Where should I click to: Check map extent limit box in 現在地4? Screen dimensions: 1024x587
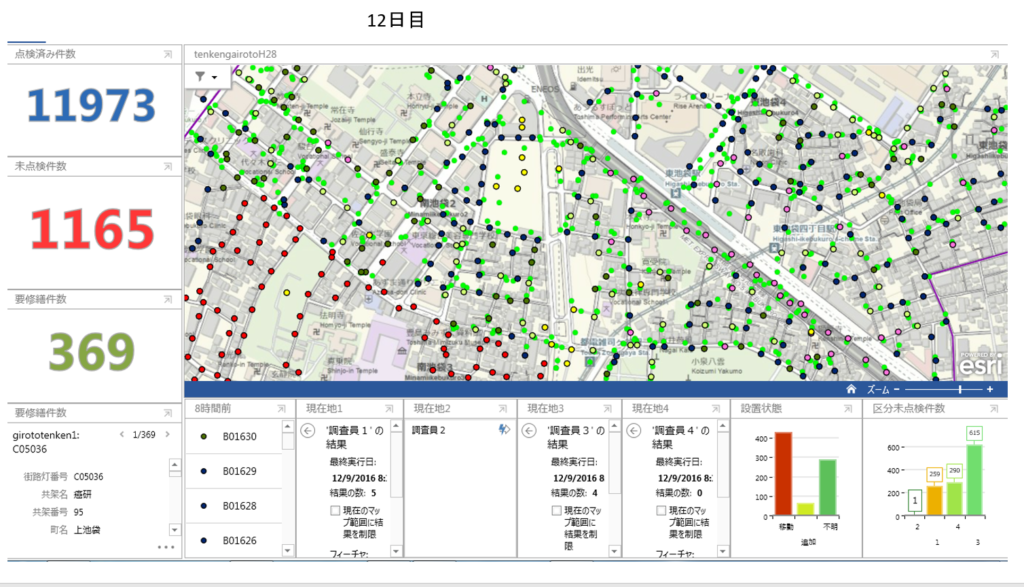(662, 511)
